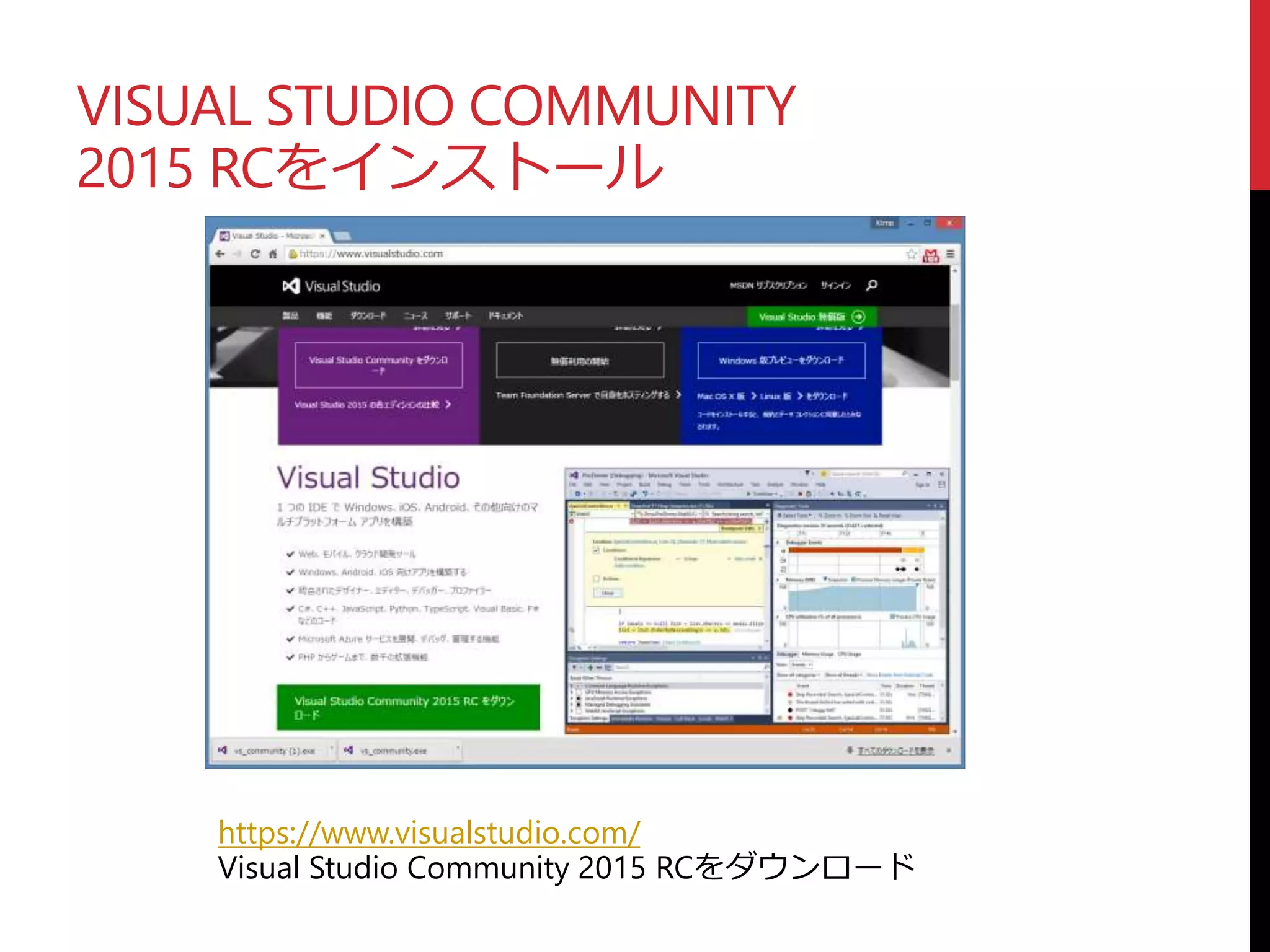Click the browser forward arrow
1270x952 pixels.
click(x=237, y=254)
